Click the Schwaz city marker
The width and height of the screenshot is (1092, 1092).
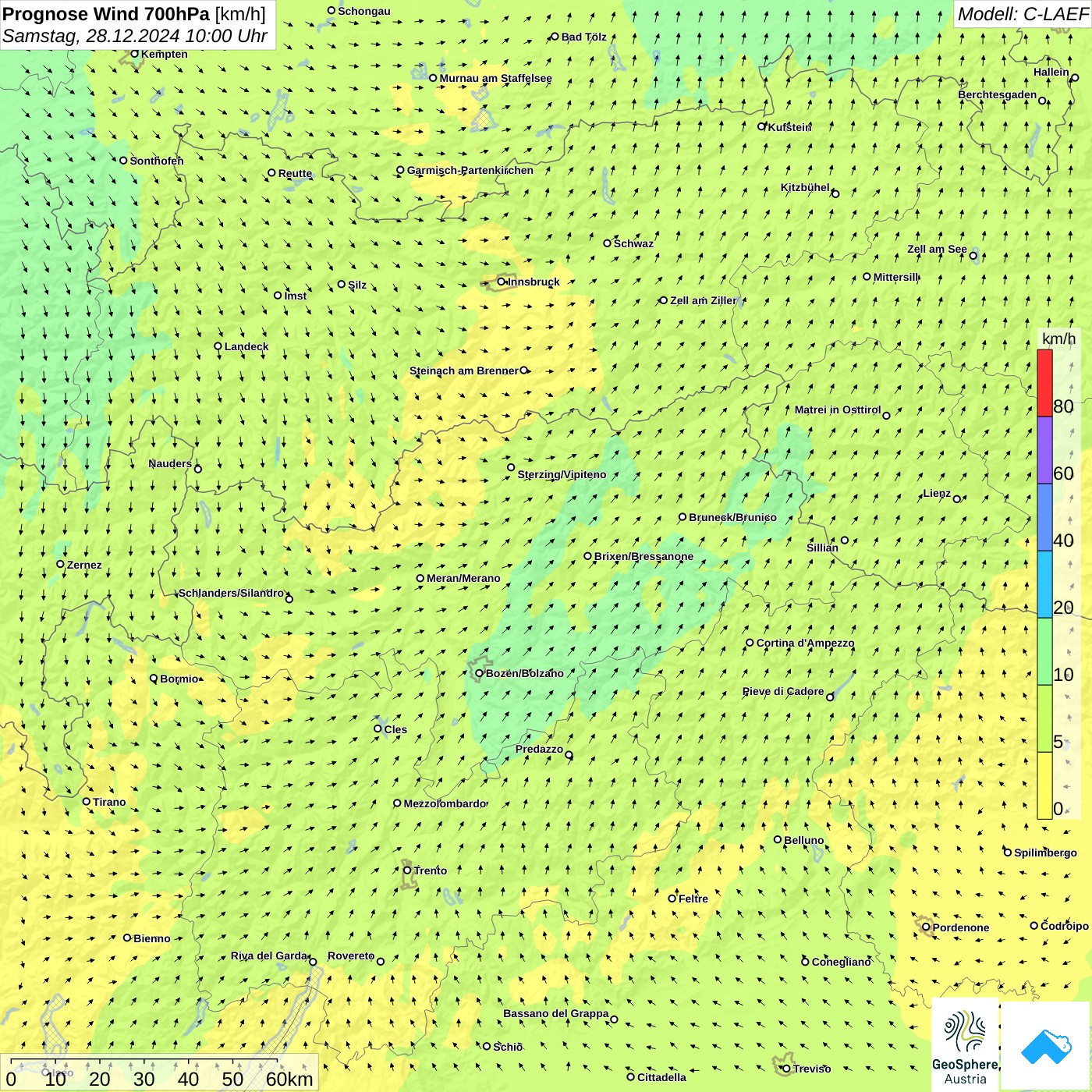(608, 243)
